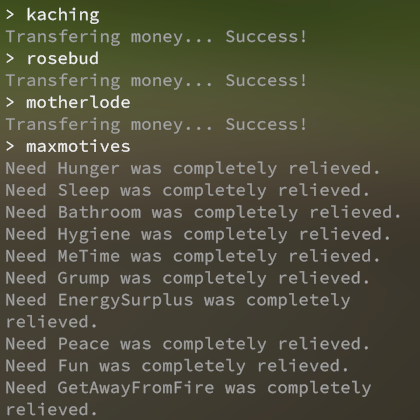
Task: Click the Need Sleep relieved line
Action: click(x=187, y=191)
